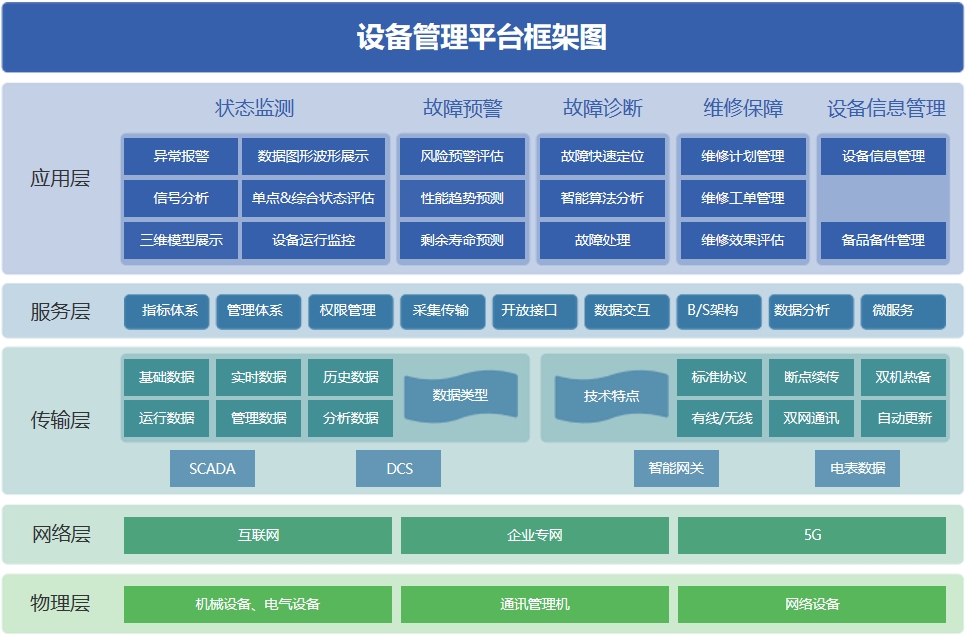Select the 实时数据 box
The width and height of the screenshot is (967, 635).
(258, 377)
